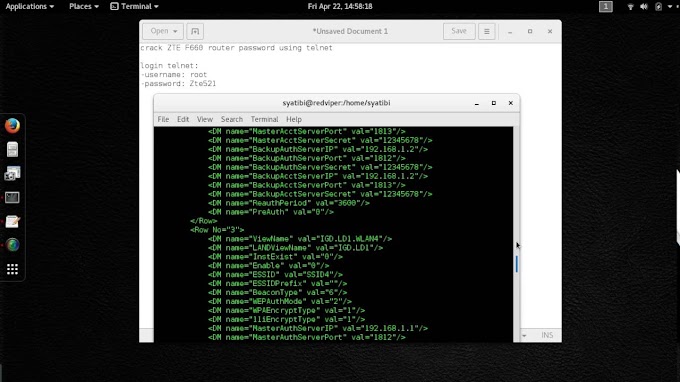The height and width of the screenshot is (382, 680).
Task: Click the 11iEncryptType val="1" line
Action: 286,319
